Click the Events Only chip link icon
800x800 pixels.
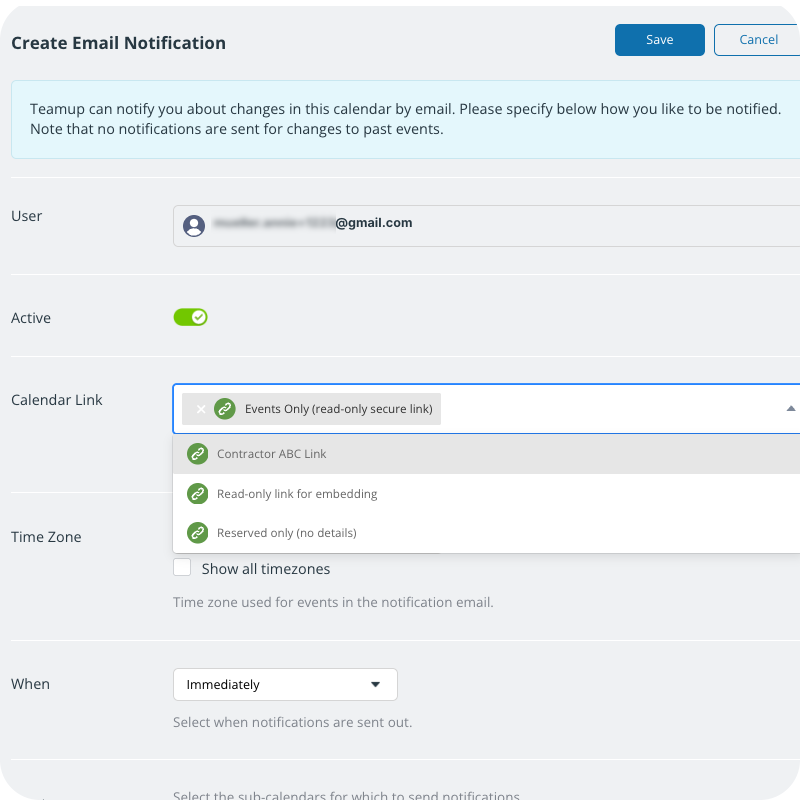tap(225, 409)
